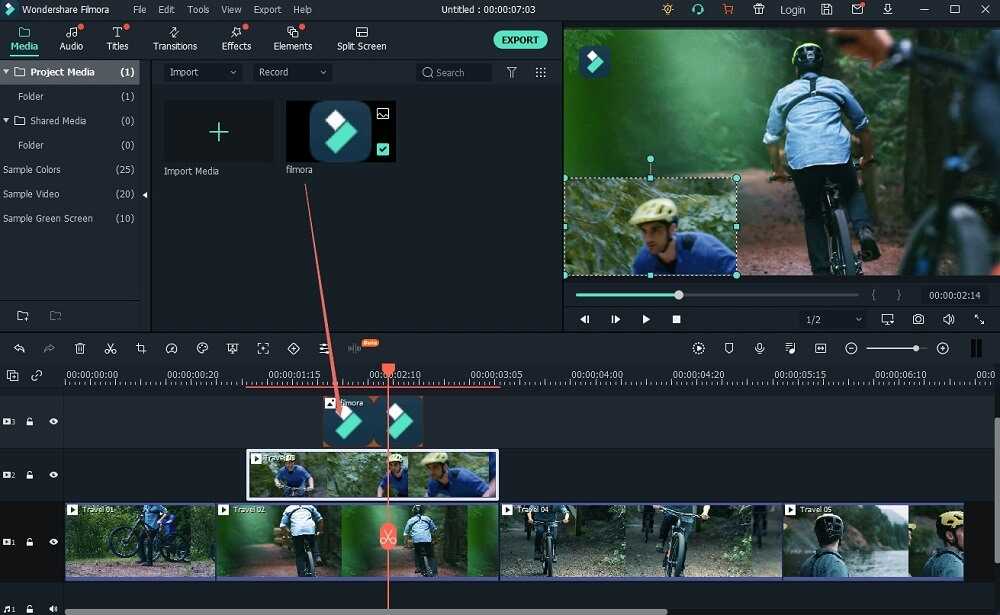The image size is (1000, 615).
Task: Open the Speed control icon
Action: [x=171, y=348]
